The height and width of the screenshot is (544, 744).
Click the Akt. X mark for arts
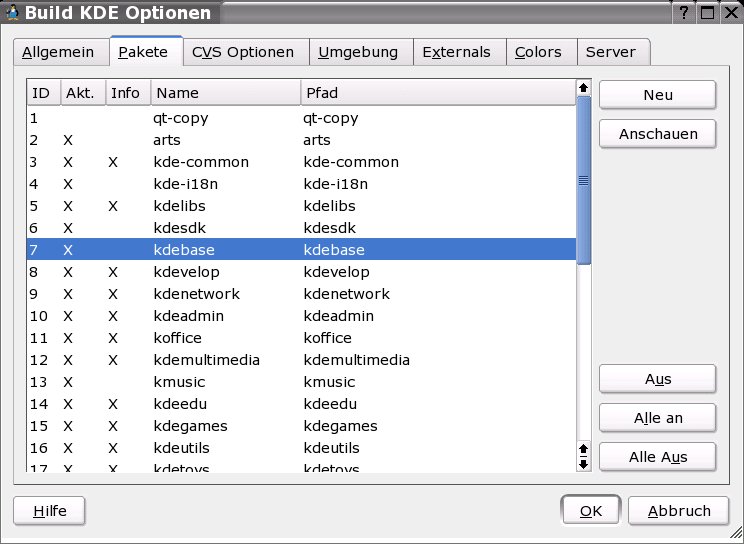tap(68, 140)
